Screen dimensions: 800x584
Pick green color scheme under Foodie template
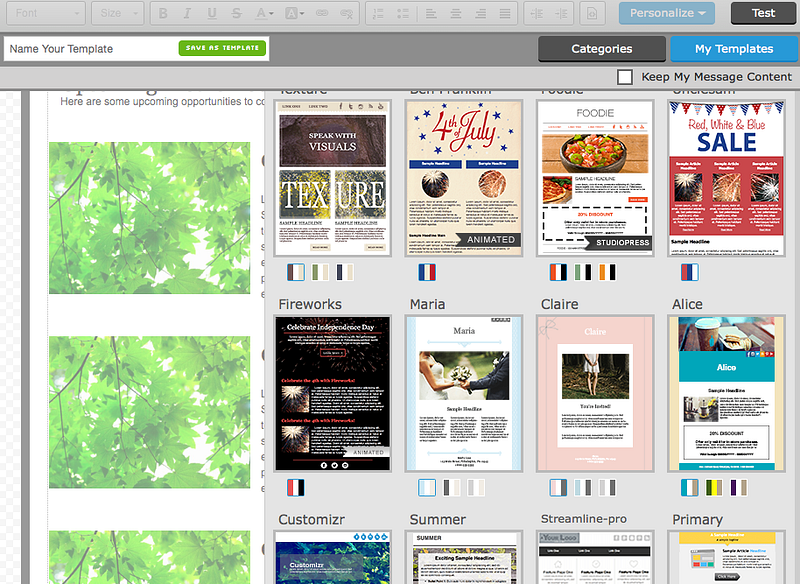[x=583, y=272]
